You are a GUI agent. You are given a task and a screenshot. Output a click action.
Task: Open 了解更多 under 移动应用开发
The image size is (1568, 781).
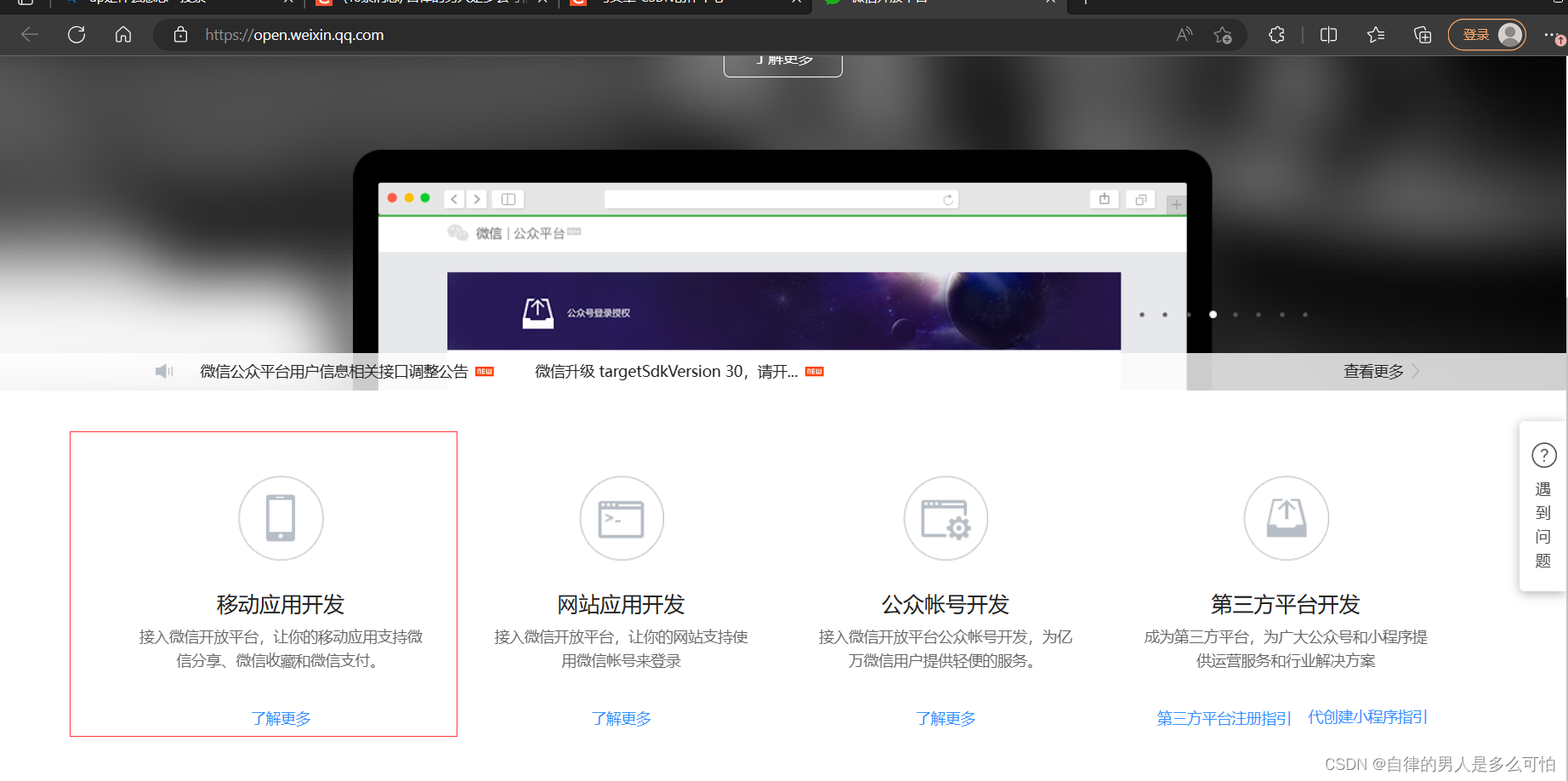[281, 719]
